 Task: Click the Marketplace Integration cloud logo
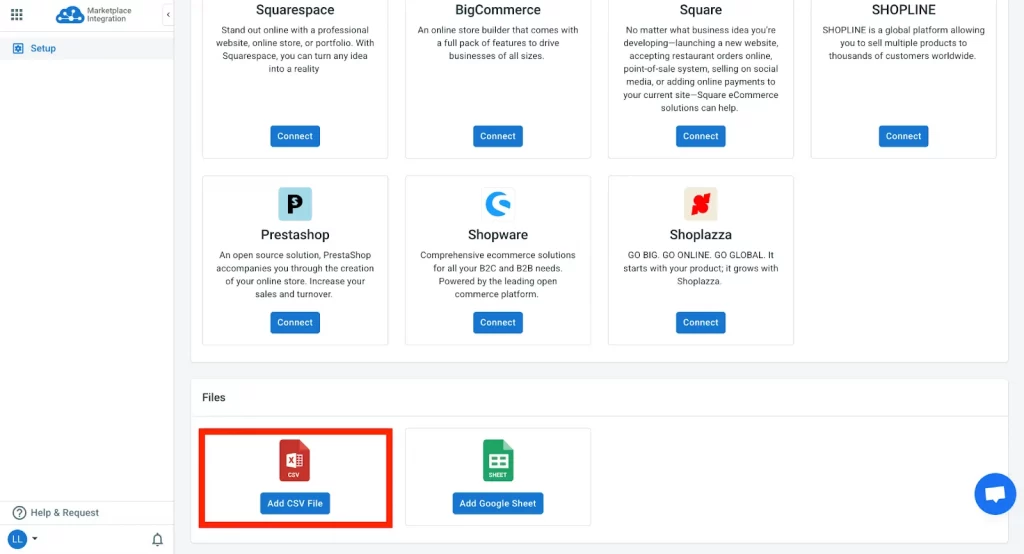[x=69, y=14]
